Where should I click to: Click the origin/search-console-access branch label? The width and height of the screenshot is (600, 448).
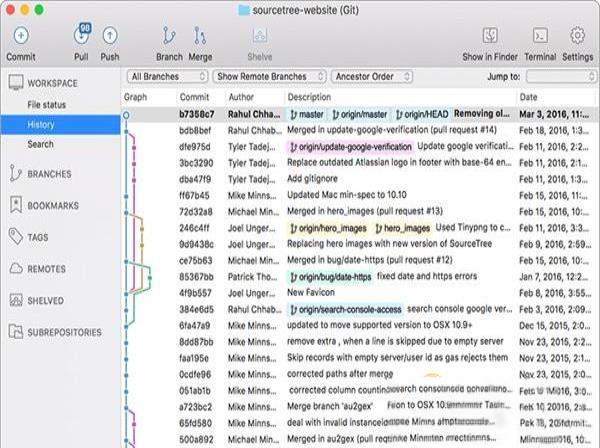tap(346, 310)
